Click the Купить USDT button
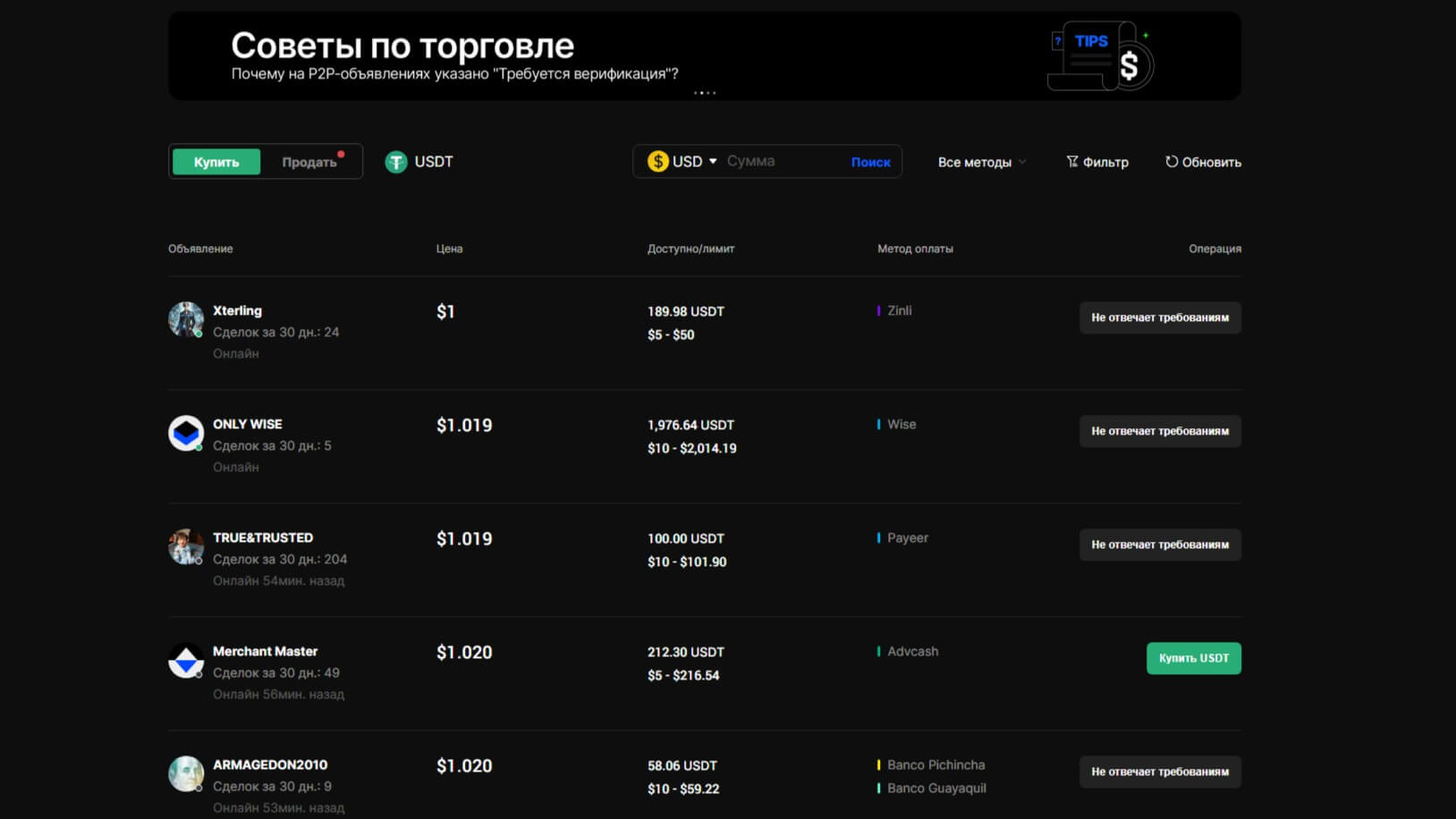 (1193, 658)
